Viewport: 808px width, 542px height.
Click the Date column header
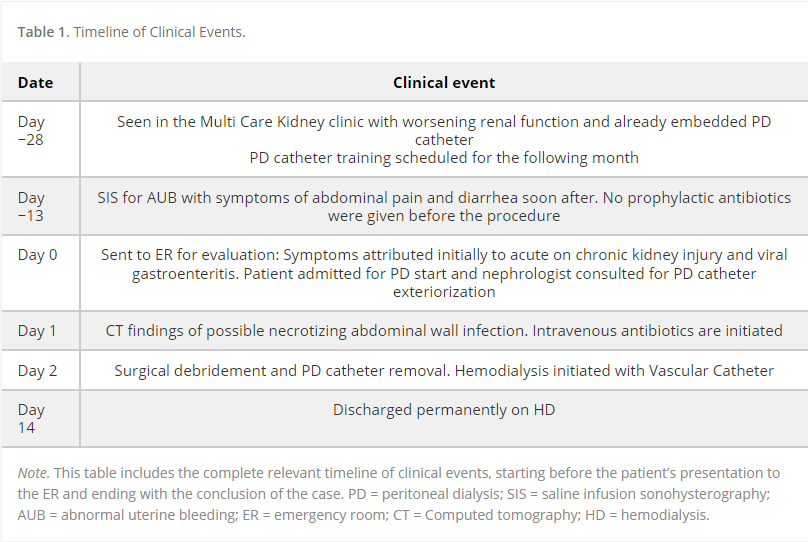click(36, 82)
